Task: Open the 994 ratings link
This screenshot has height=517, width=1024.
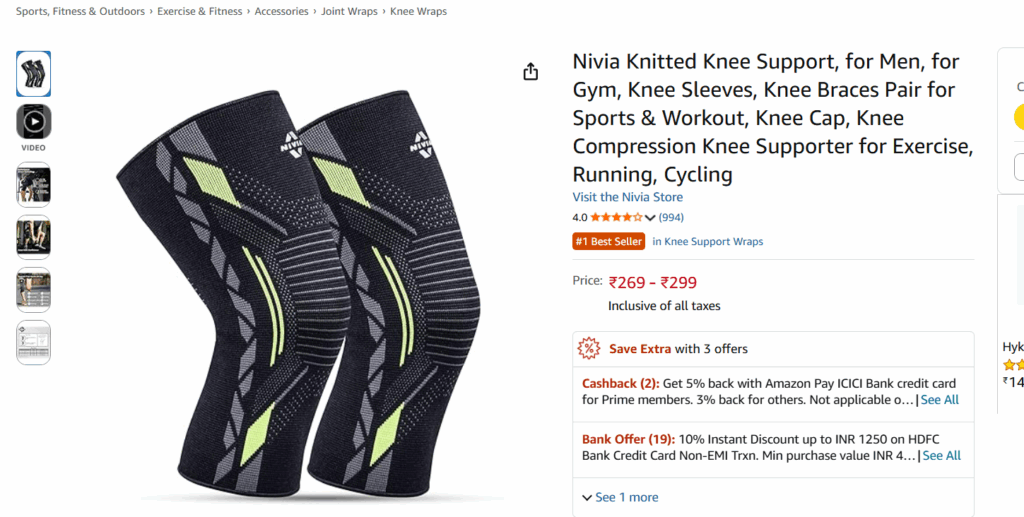Action: pos(671,217)
